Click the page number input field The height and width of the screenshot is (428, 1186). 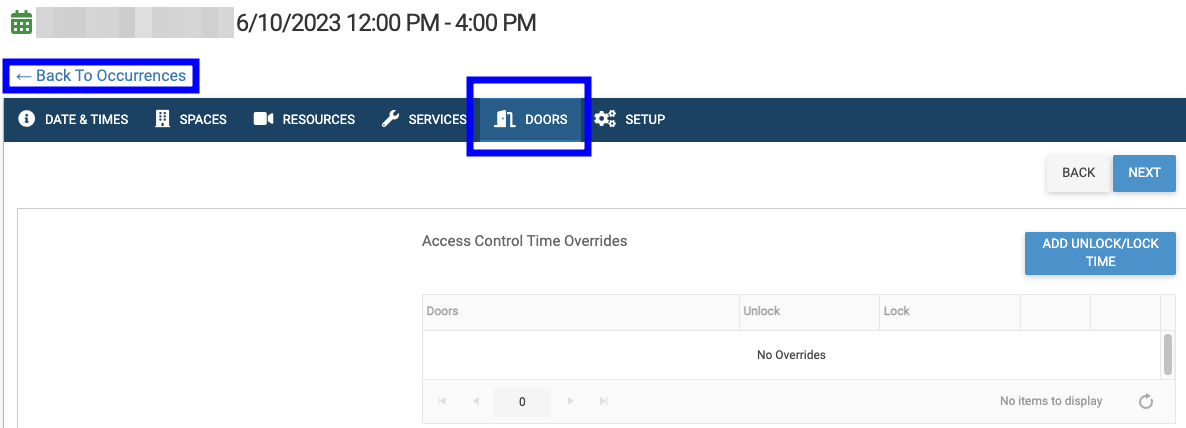[522, 401]
